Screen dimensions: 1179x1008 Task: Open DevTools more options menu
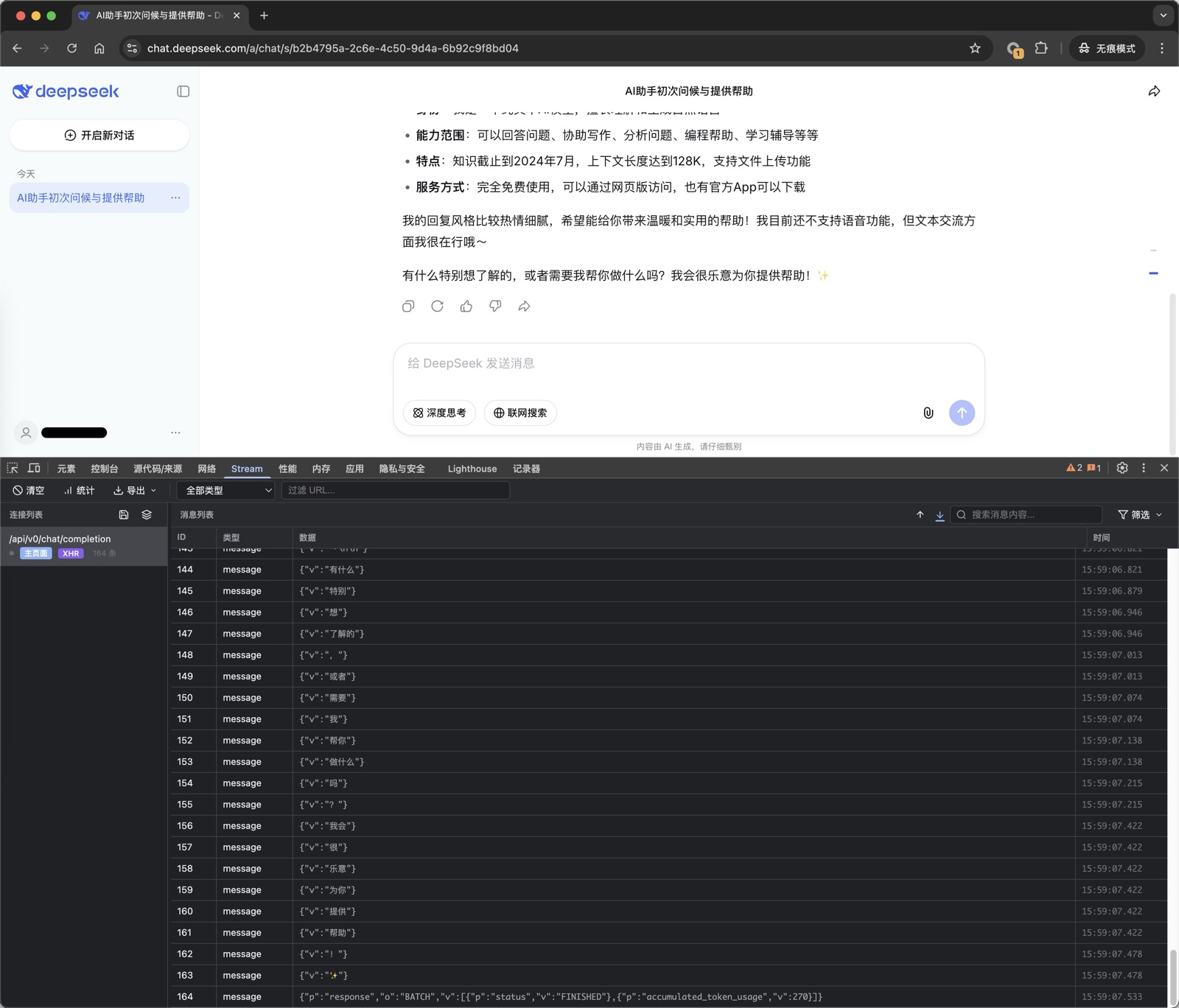pyautogui.click(x=1144, y=468)
